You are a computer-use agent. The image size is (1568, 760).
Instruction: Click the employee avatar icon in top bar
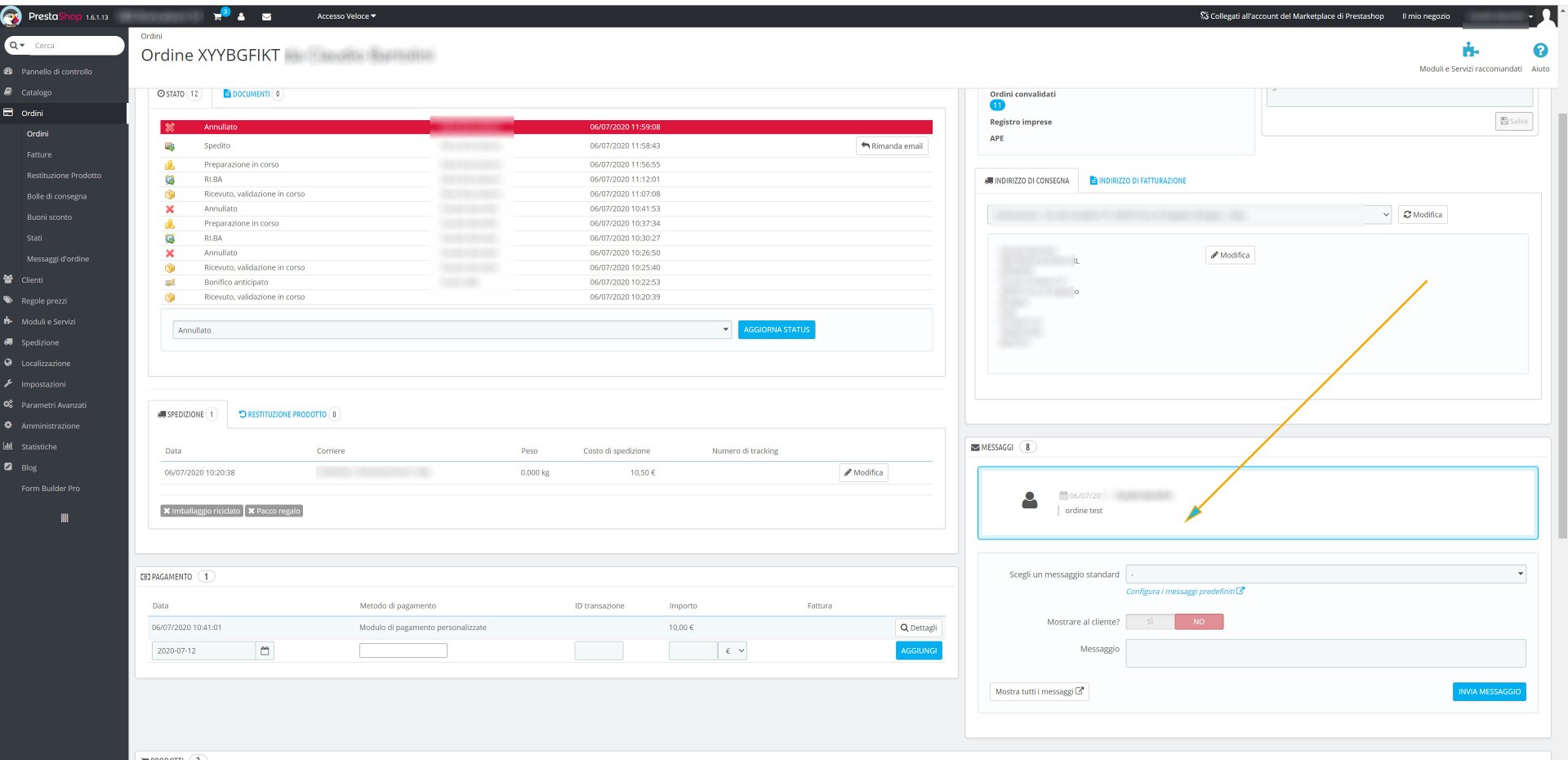point(1547,16)
